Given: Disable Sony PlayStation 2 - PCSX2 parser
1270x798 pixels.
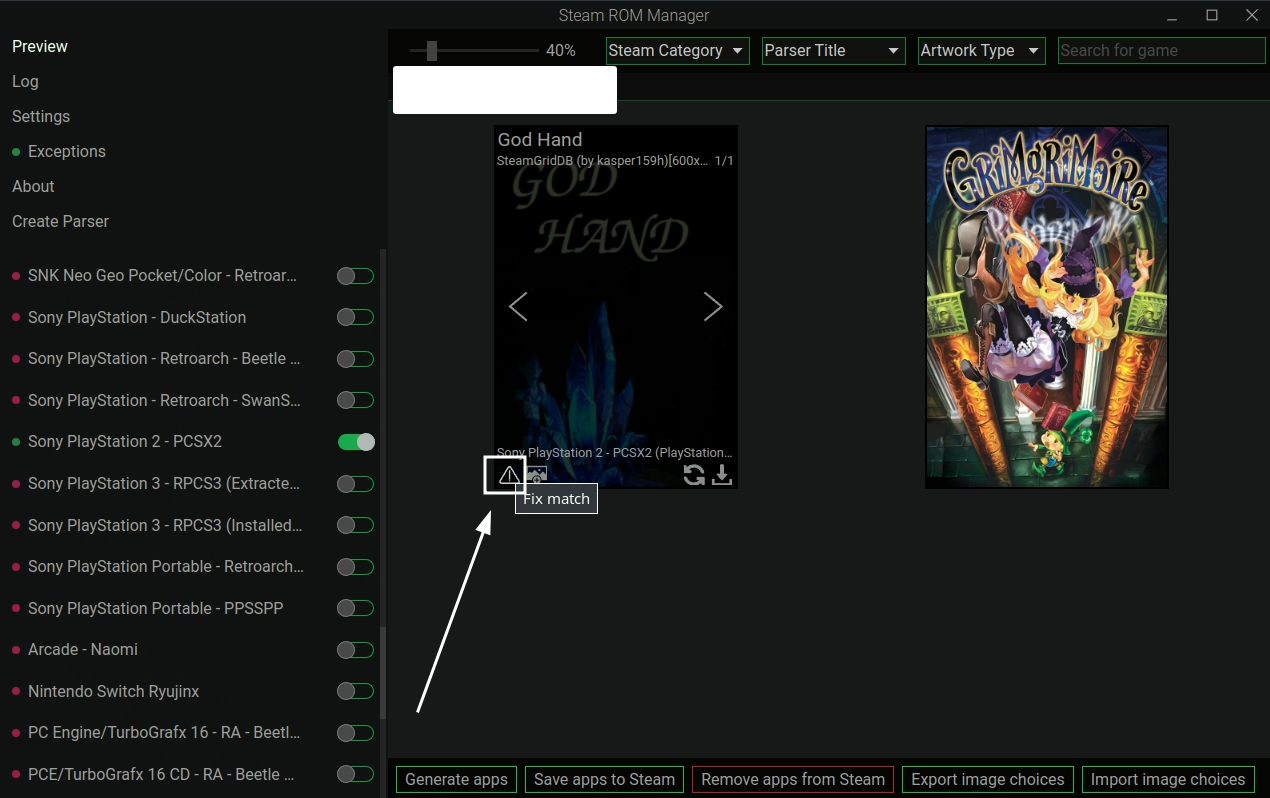Looking at the screenshot, I should (x=355, y=442).
